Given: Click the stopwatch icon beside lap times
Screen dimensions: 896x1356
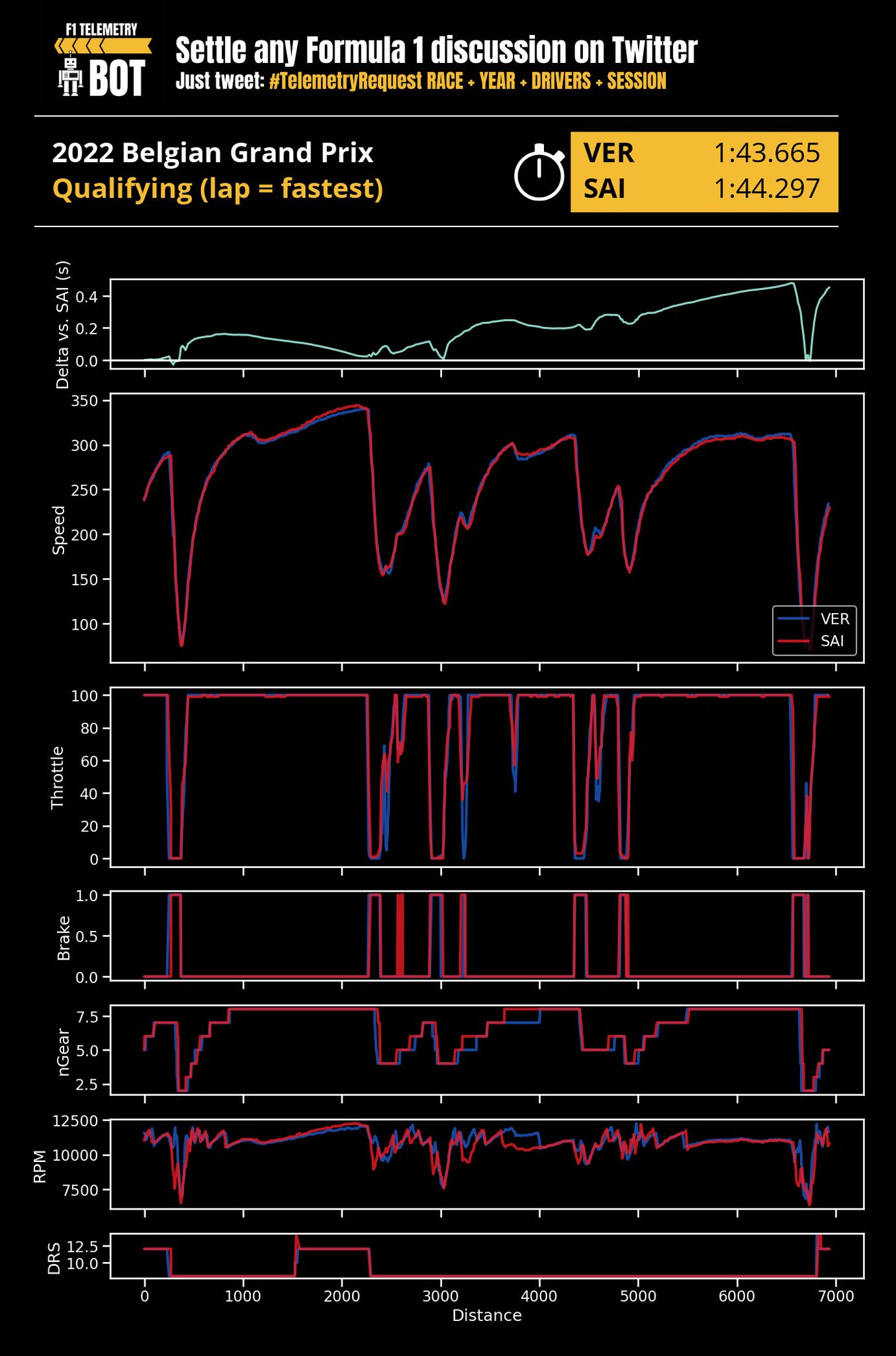Looking at the screenshot, I should (x=539, y=172).
